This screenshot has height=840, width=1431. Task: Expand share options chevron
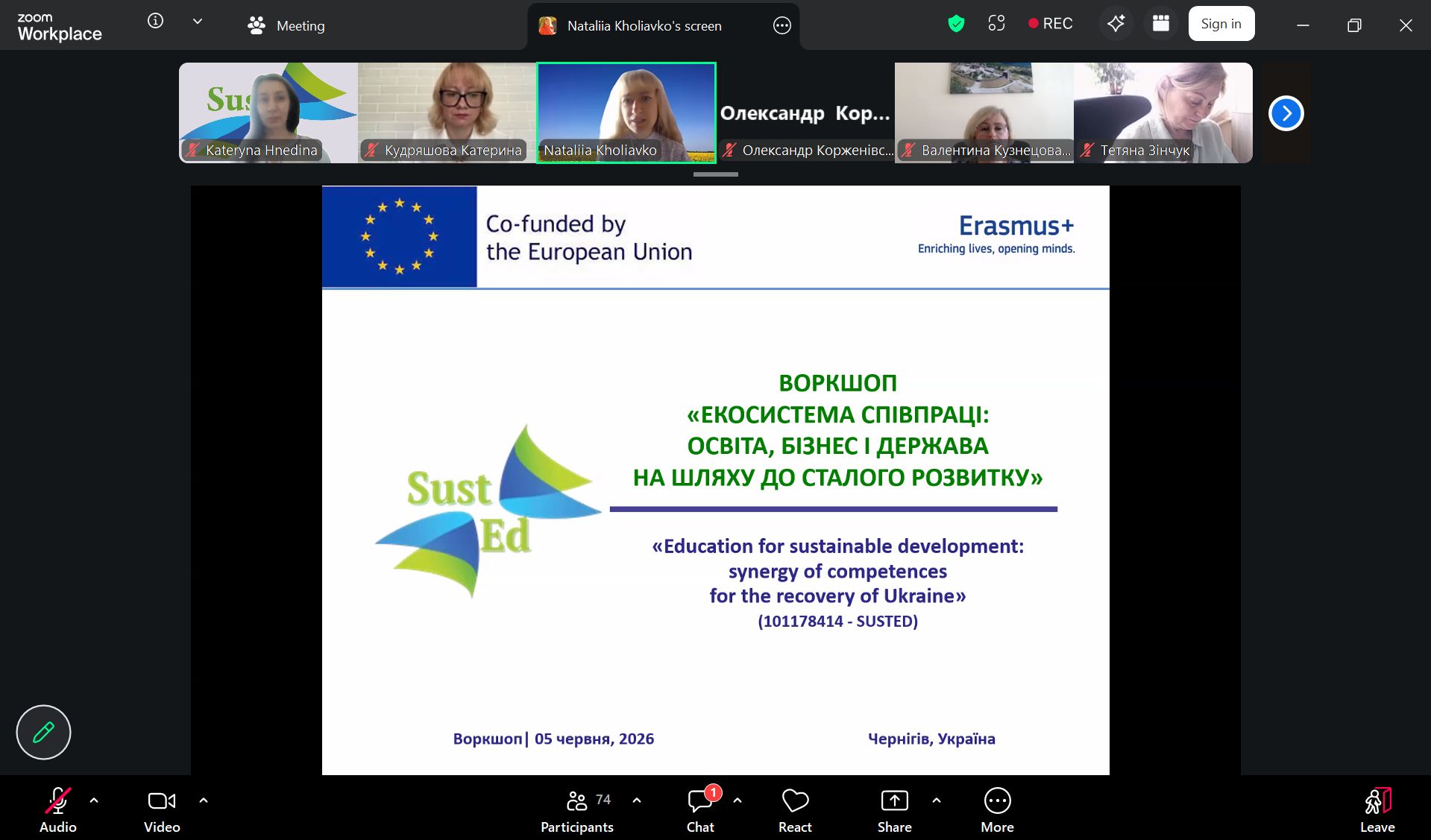pyautogui.click(x=937, y=800)
